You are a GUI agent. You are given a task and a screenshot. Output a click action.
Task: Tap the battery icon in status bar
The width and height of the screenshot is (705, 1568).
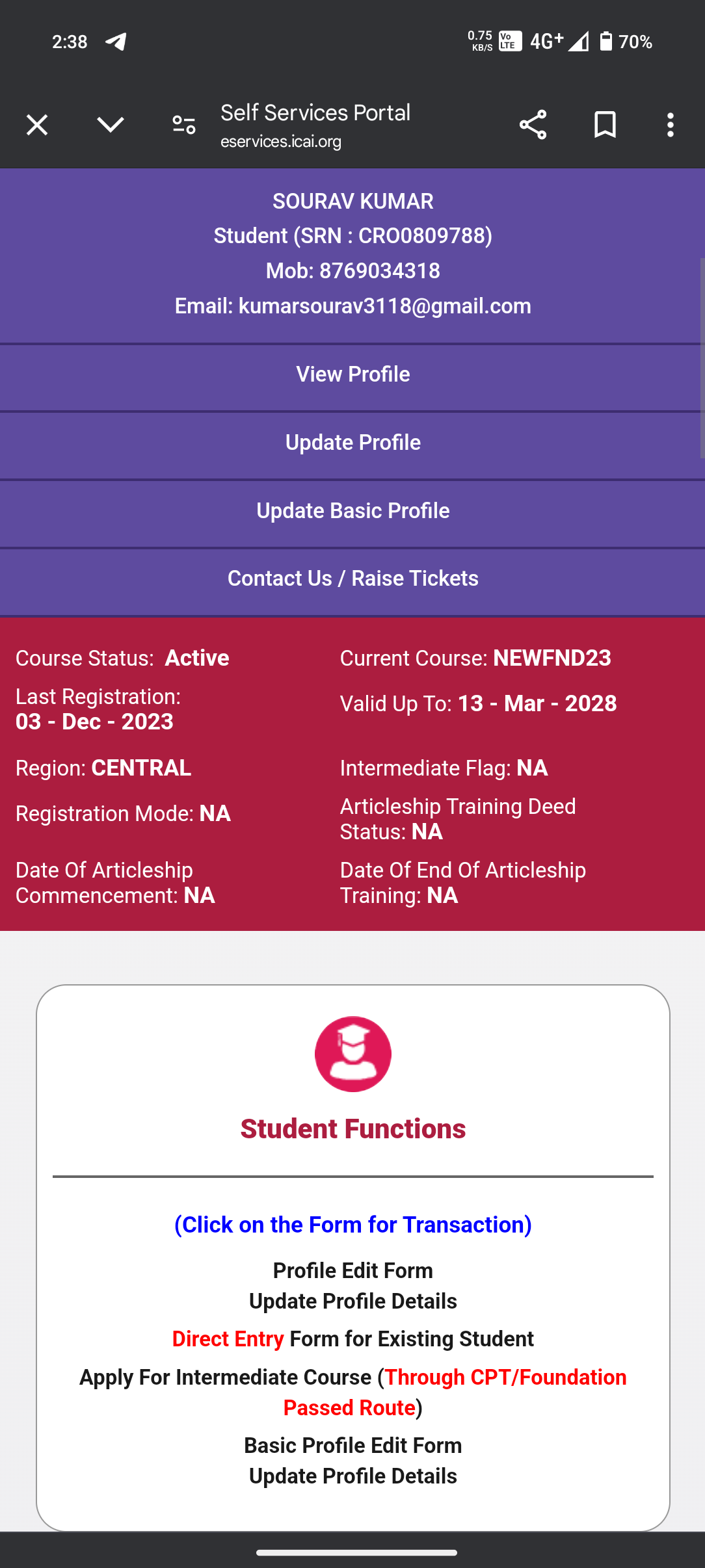(605, 42)
